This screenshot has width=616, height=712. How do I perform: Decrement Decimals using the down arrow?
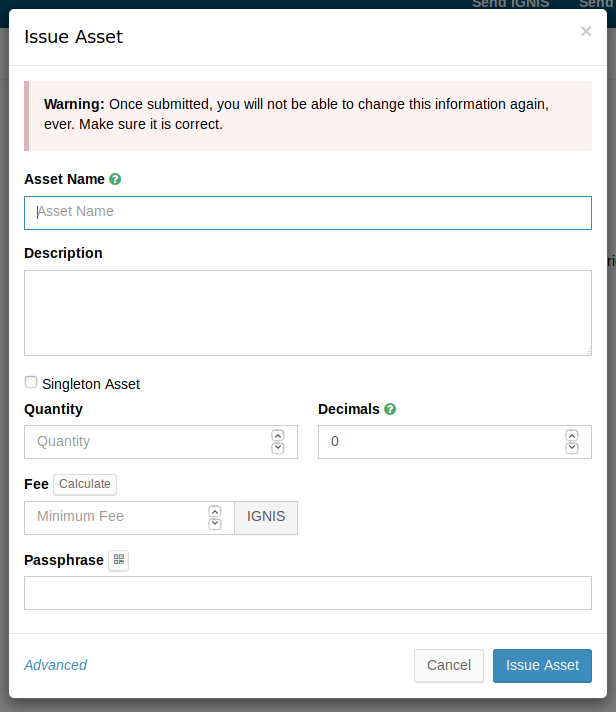point(572,447)
